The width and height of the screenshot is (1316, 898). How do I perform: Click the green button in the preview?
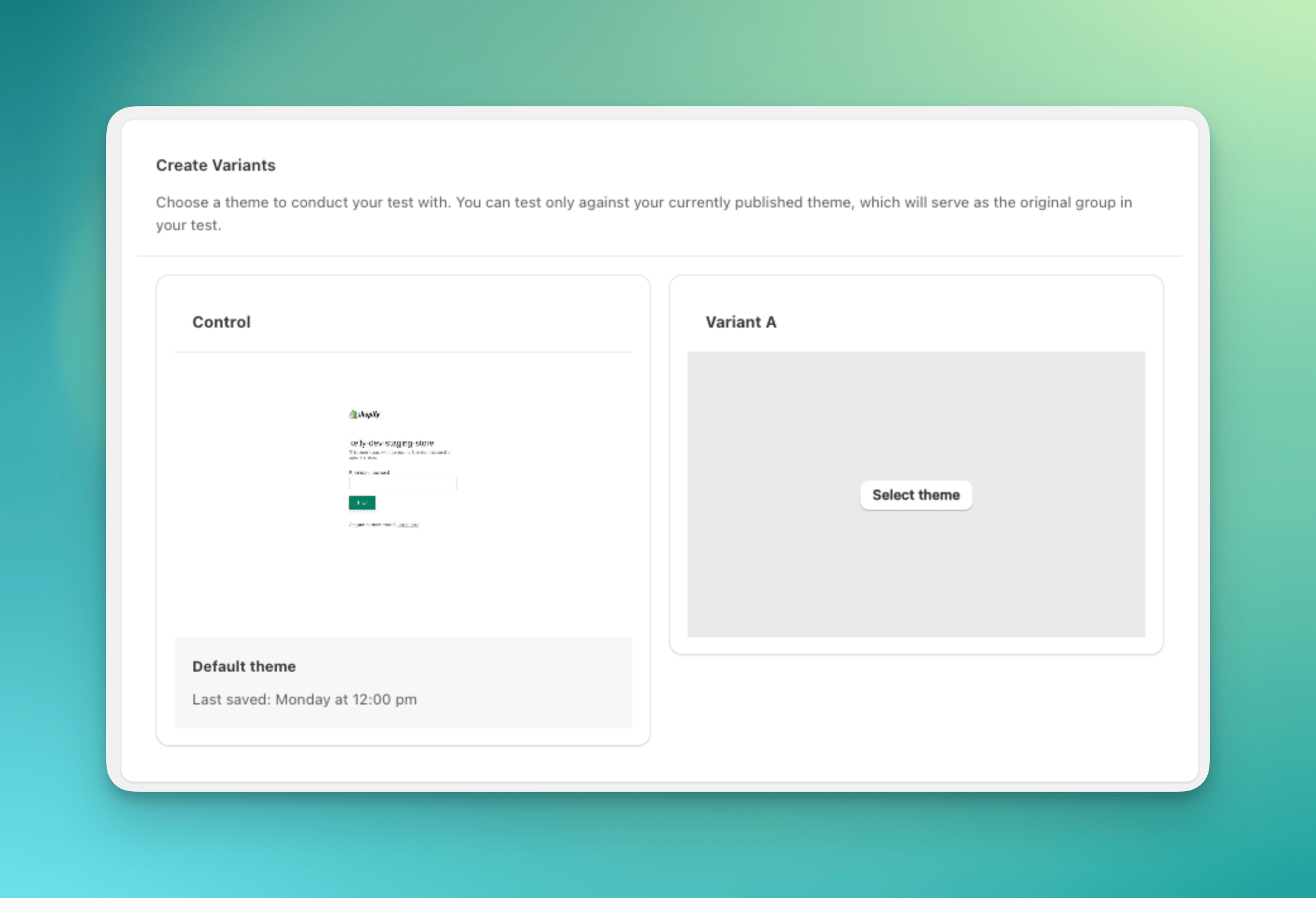coord(362,503)
